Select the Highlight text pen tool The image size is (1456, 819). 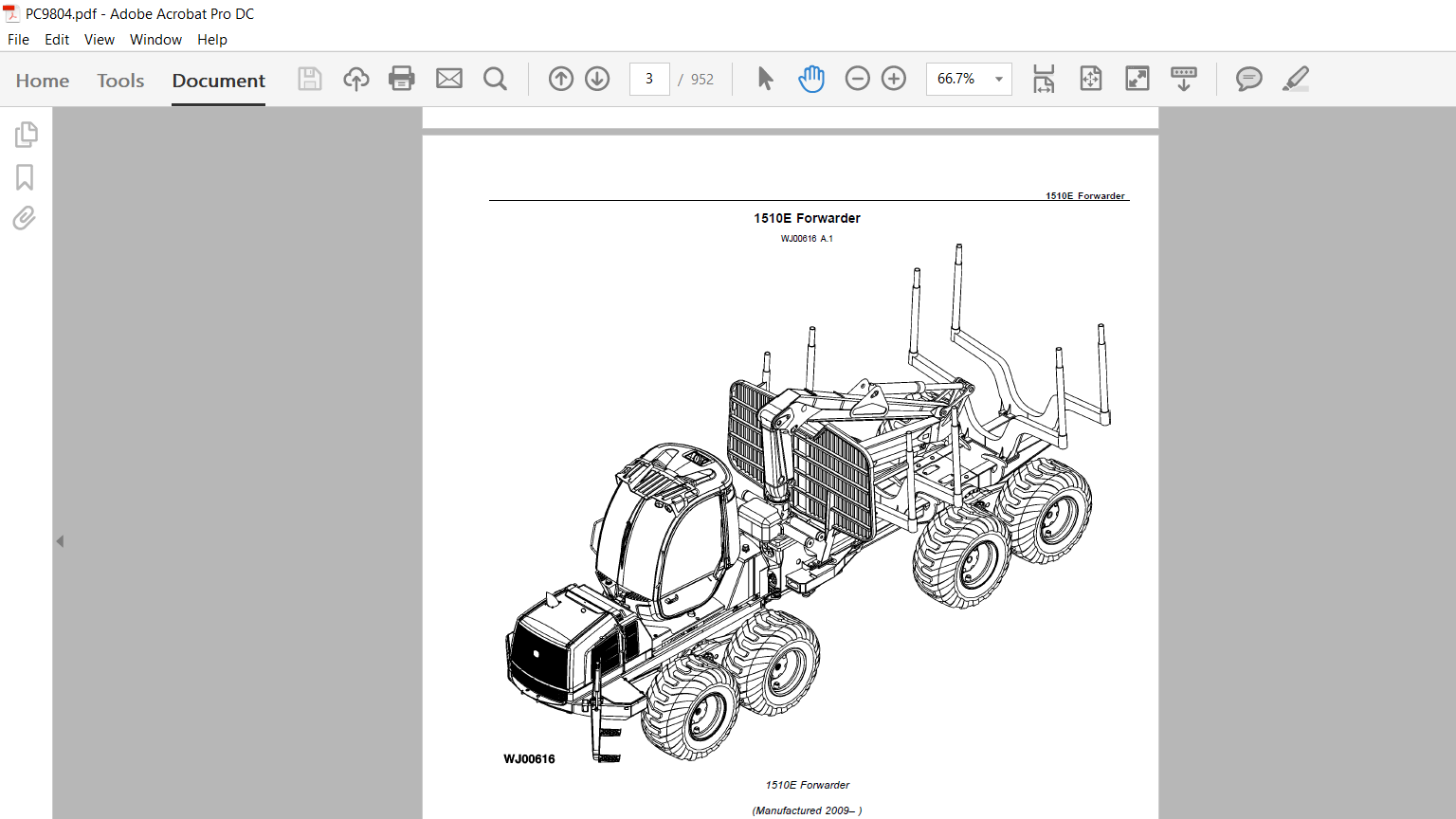click(1296, 79)
